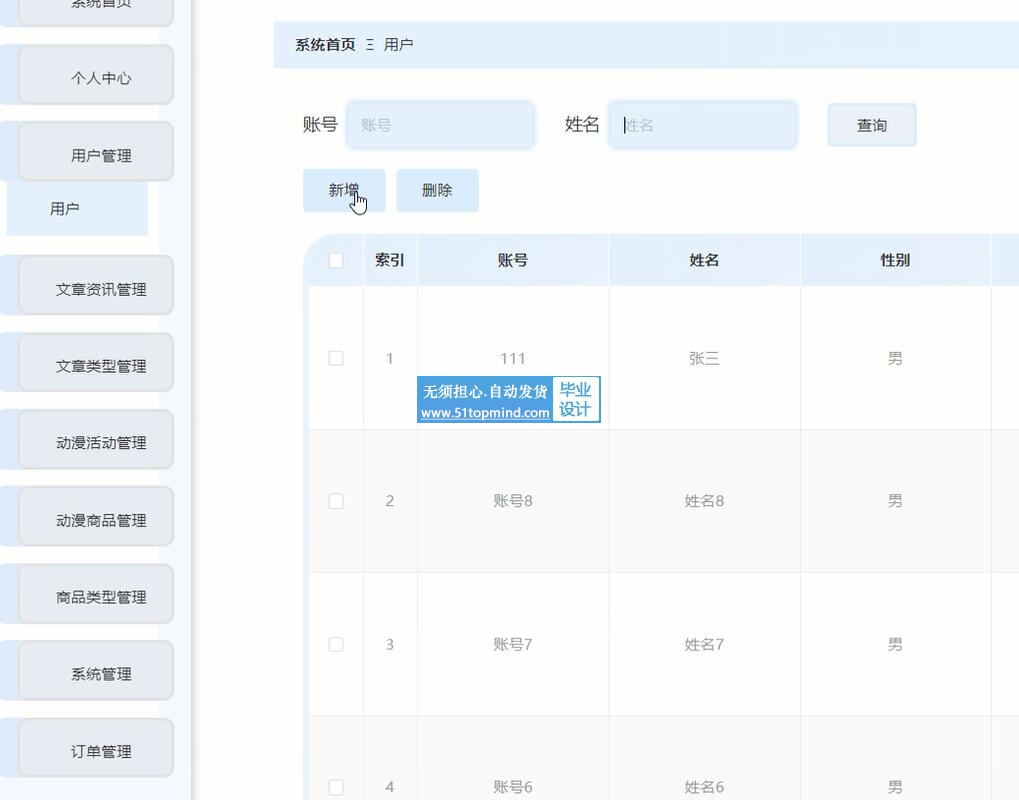Click the 删除 button
This screenshot has height=800, width=1019.
[437, 190]
